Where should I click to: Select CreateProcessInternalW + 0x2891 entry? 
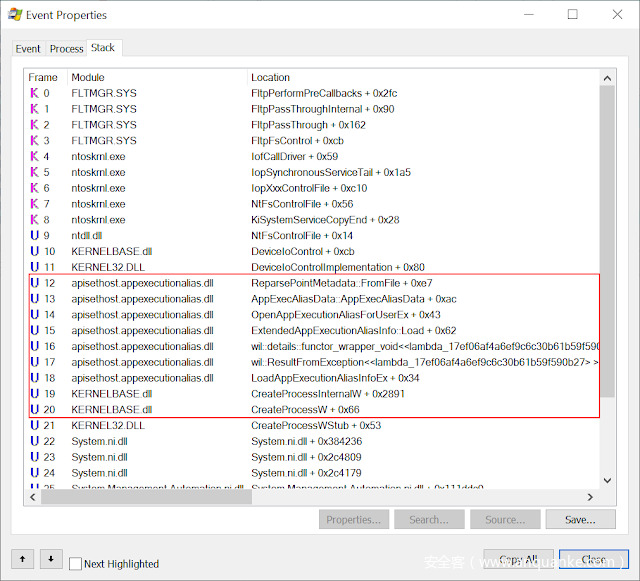tap(328, 394)
